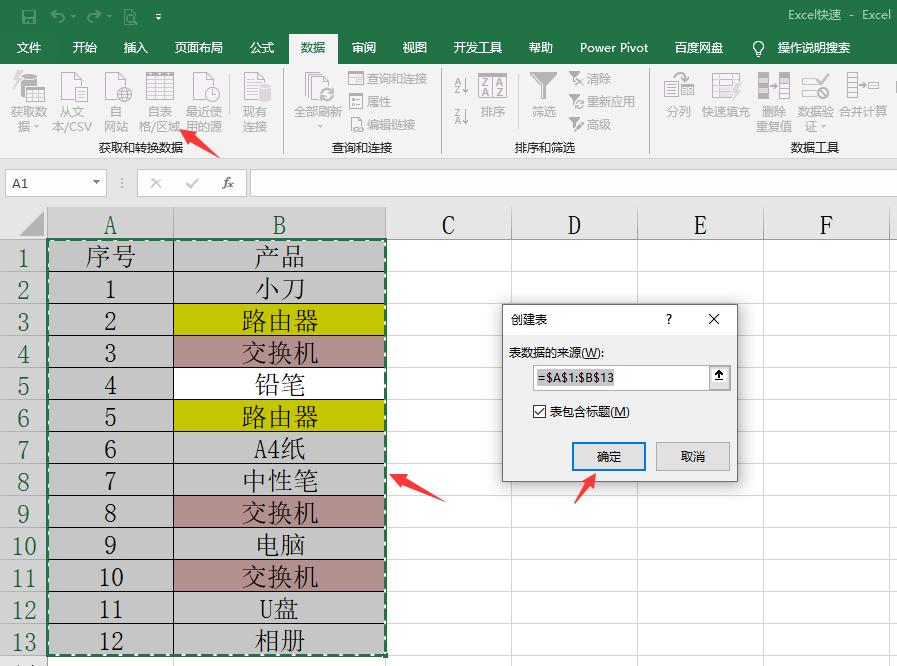Open the quick access toolbar customize arrow
The width and height of the screenshot is (897, 666).
158,17
